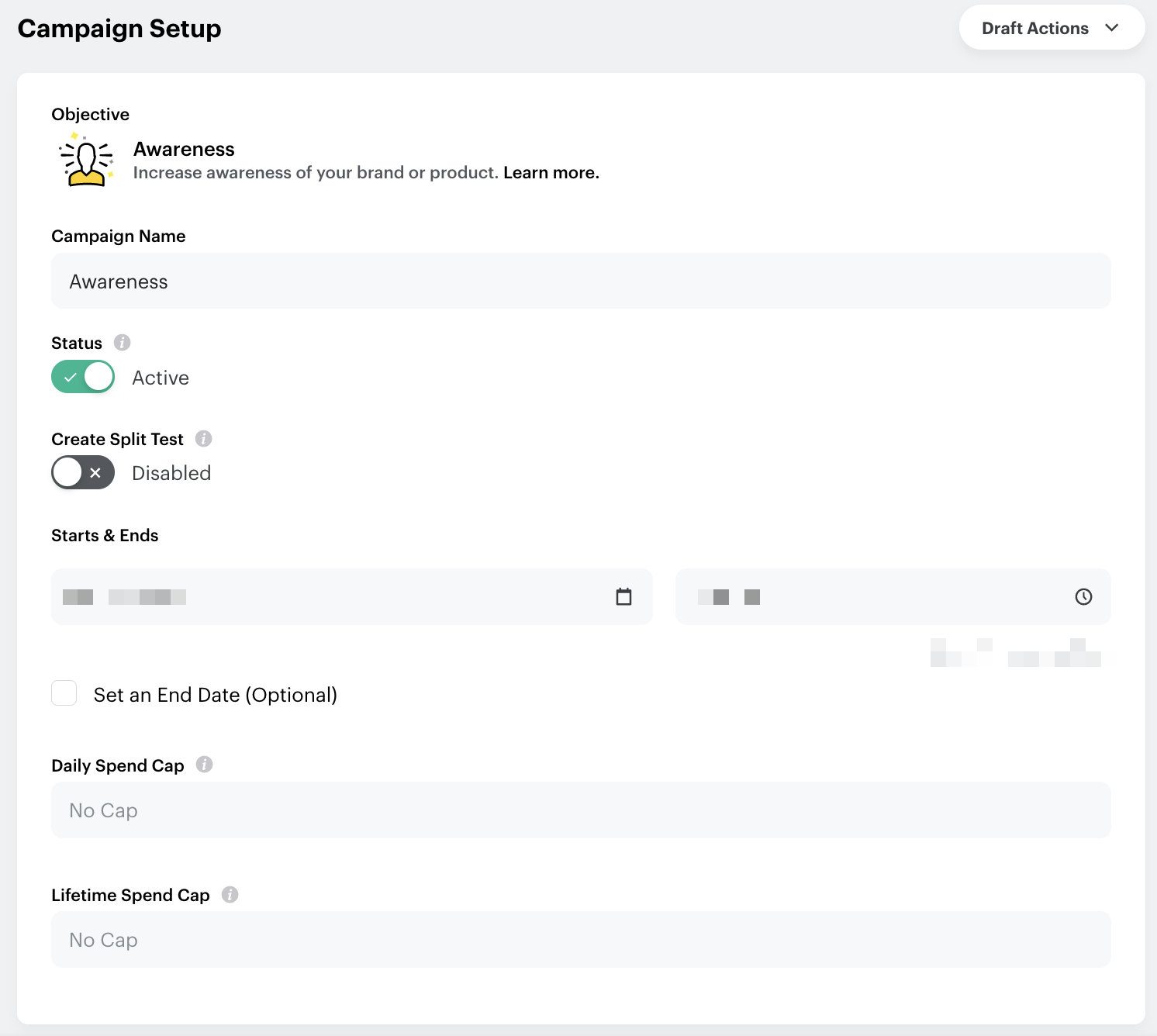Check Set an End Date checkbox

(64, 693)
